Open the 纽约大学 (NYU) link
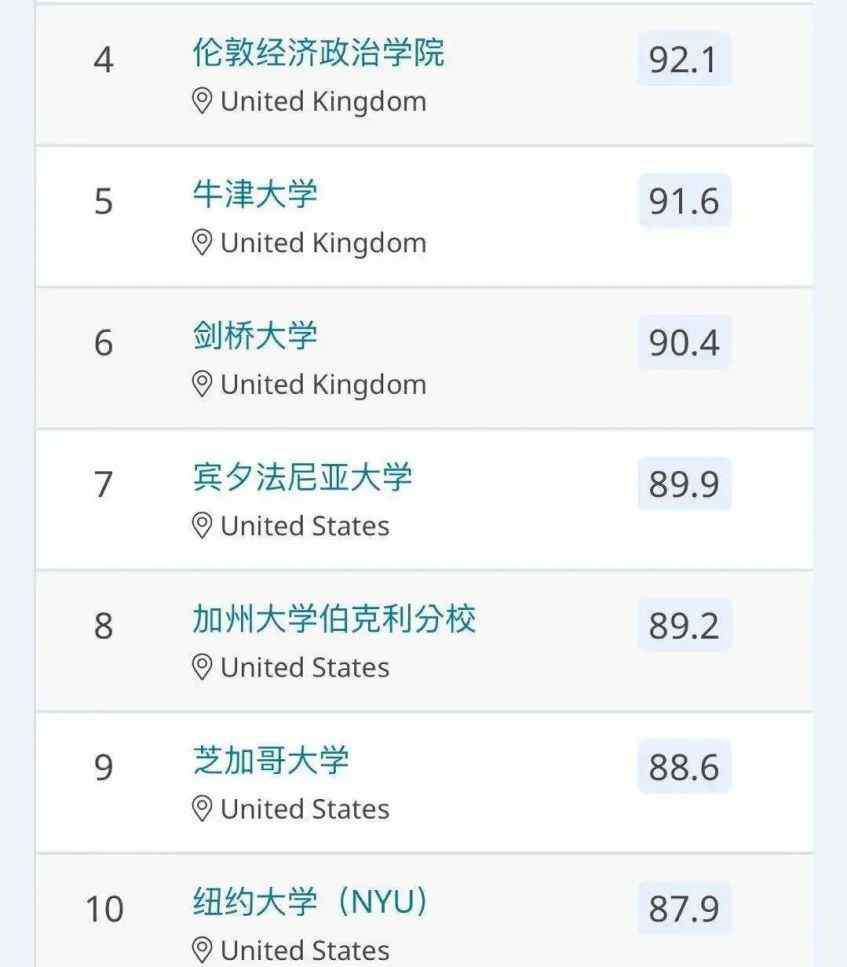This screenshot has width=847, height=967. tap(310, 901)
